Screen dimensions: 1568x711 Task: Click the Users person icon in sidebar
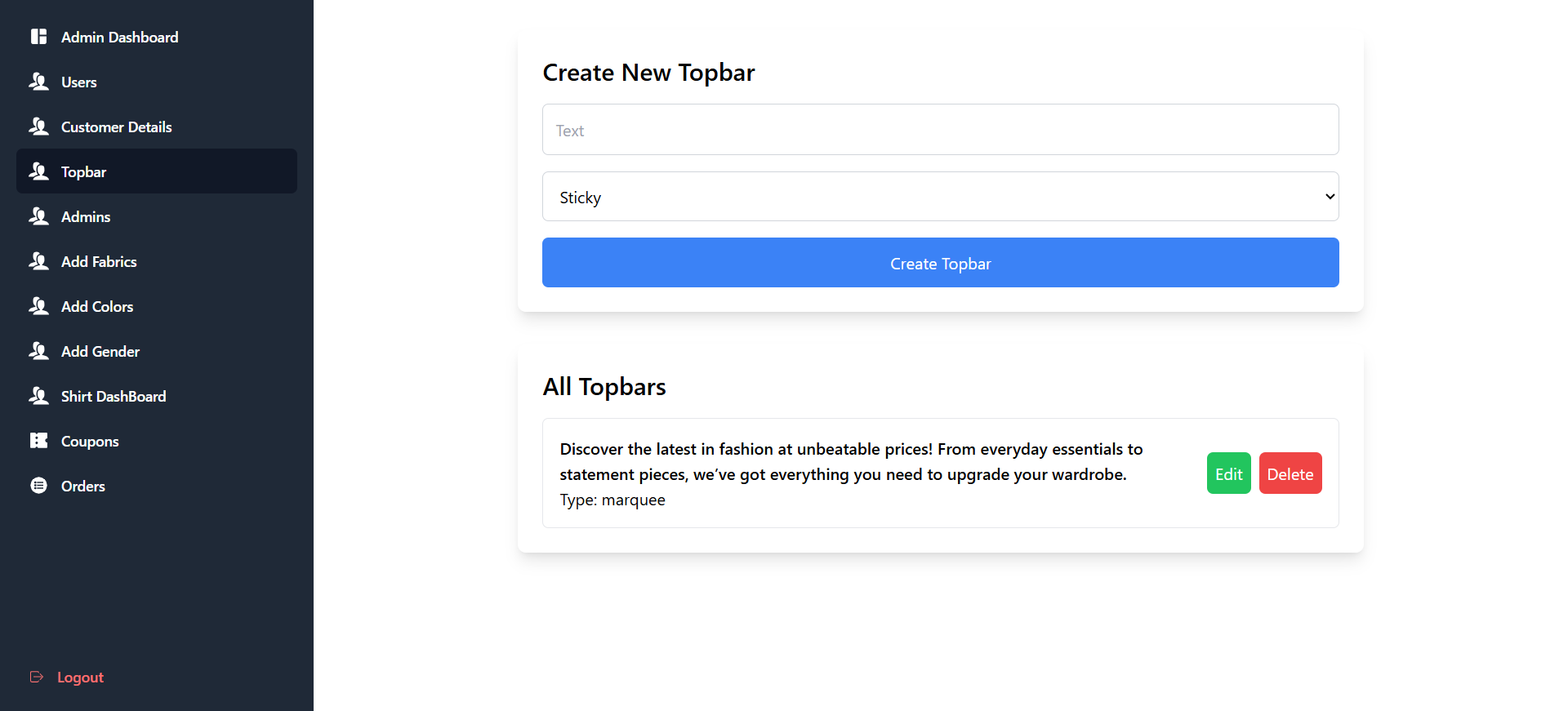(x=38, y=82)
